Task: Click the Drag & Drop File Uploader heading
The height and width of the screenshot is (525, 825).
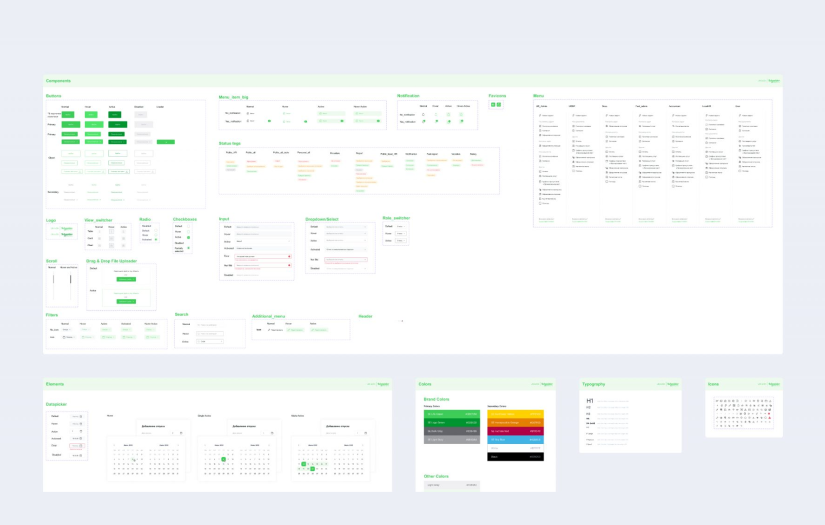Action: click(x=112, y=261)
